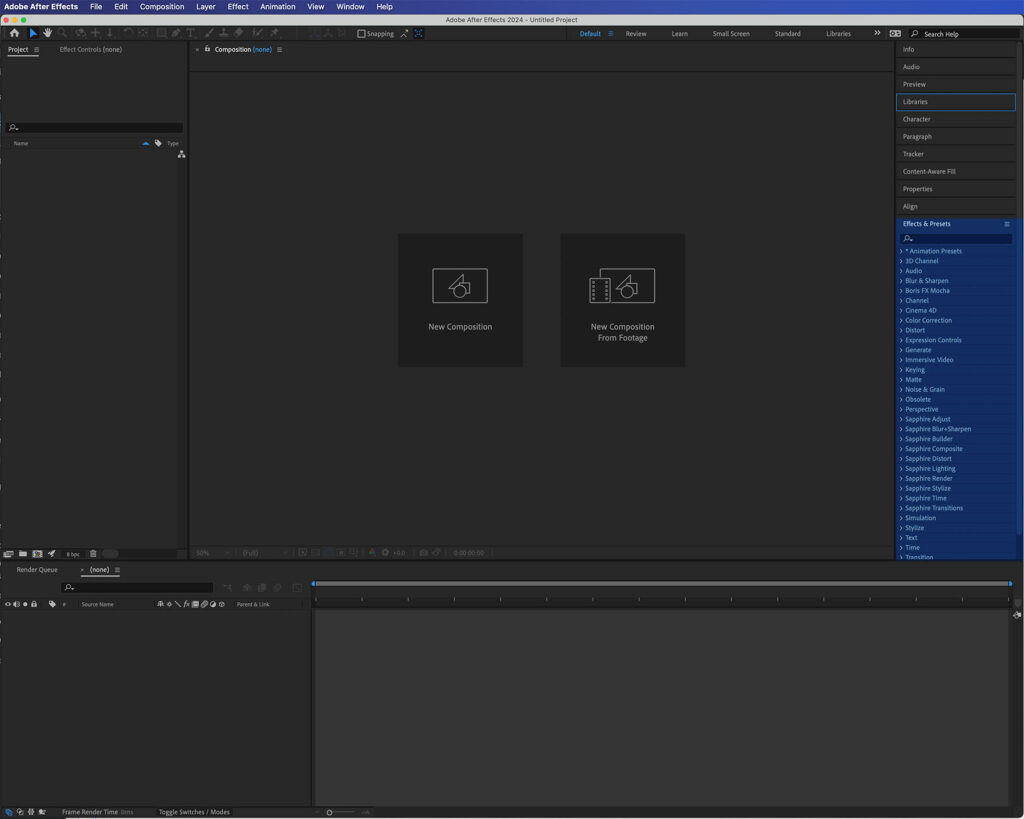Click the first icon at the timeline's bottom-left
This screenshot has height=819, width=1024.
click(8, 812)
